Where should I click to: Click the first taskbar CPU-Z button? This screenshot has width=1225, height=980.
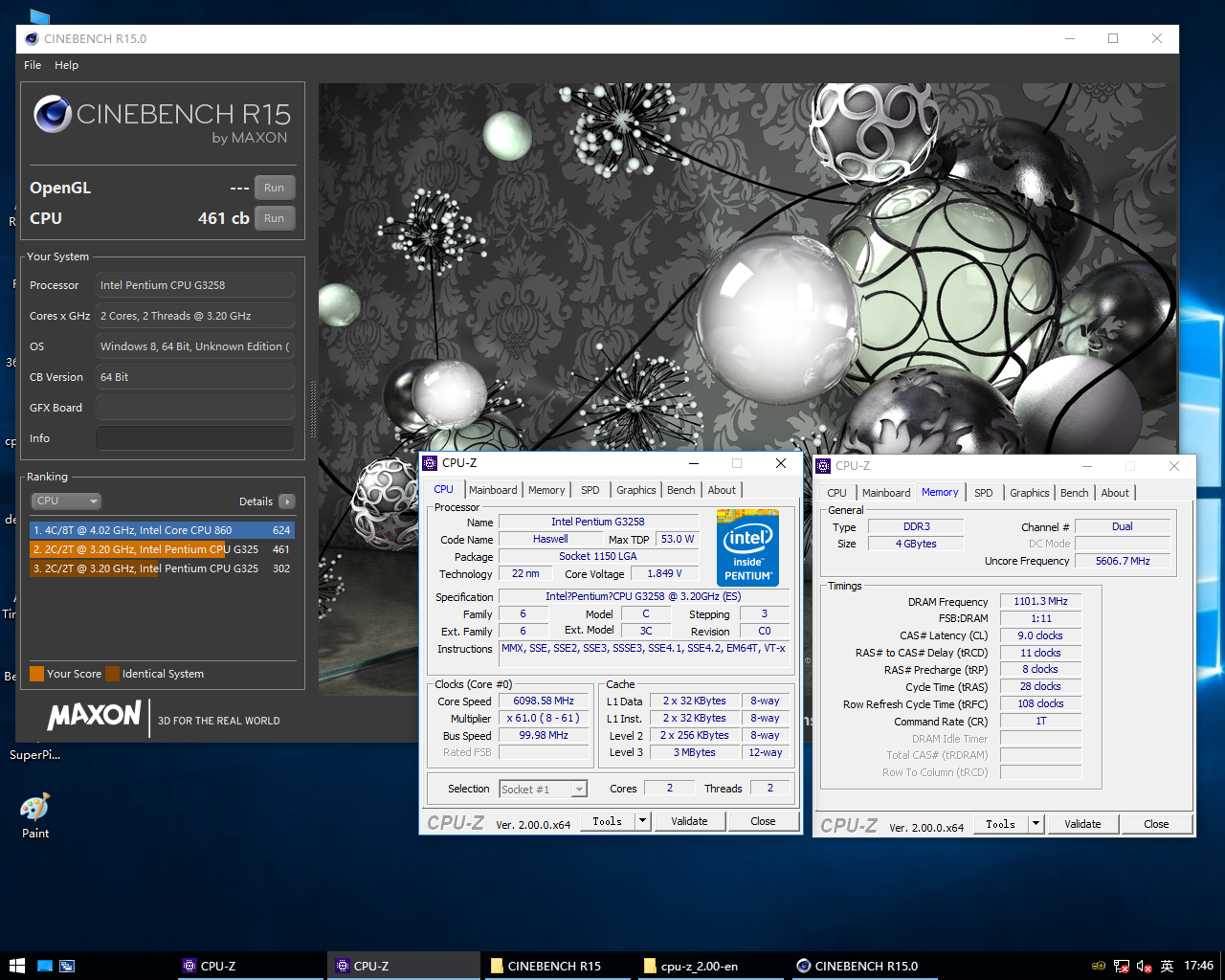pyautogui.click(x=249, y=966)
